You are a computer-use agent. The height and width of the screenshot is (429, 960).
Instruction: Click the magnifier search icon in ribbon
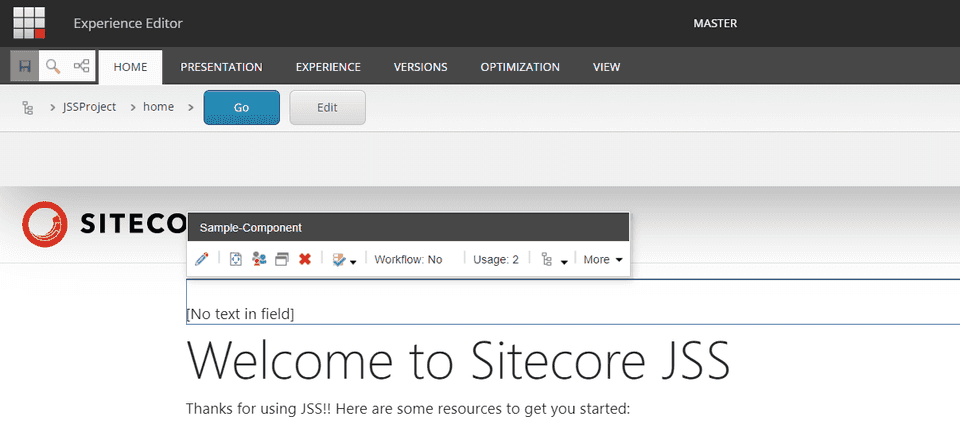53,66
